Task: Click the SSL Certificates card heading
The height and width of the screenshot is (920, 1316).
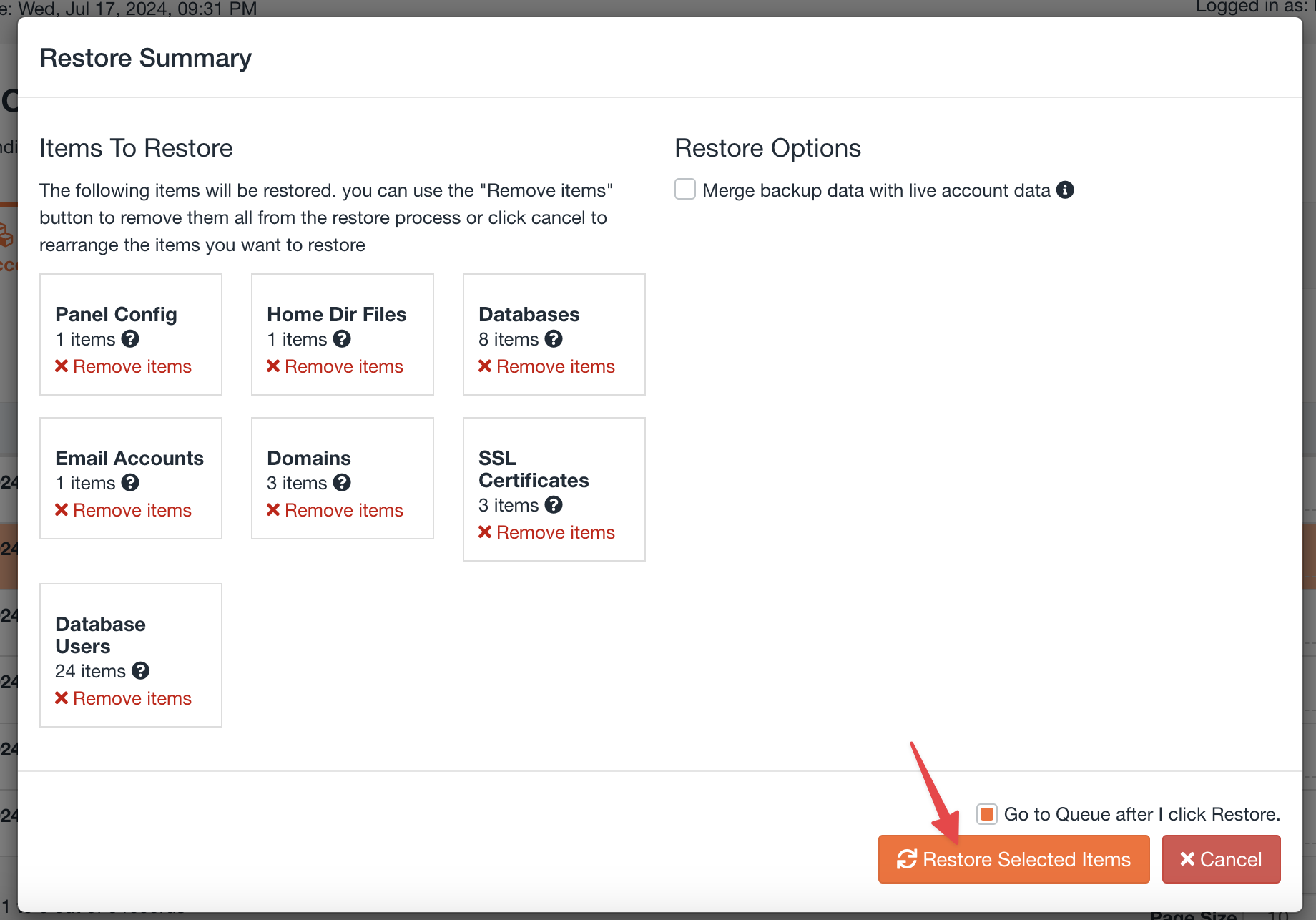Action: coord(534,469)
